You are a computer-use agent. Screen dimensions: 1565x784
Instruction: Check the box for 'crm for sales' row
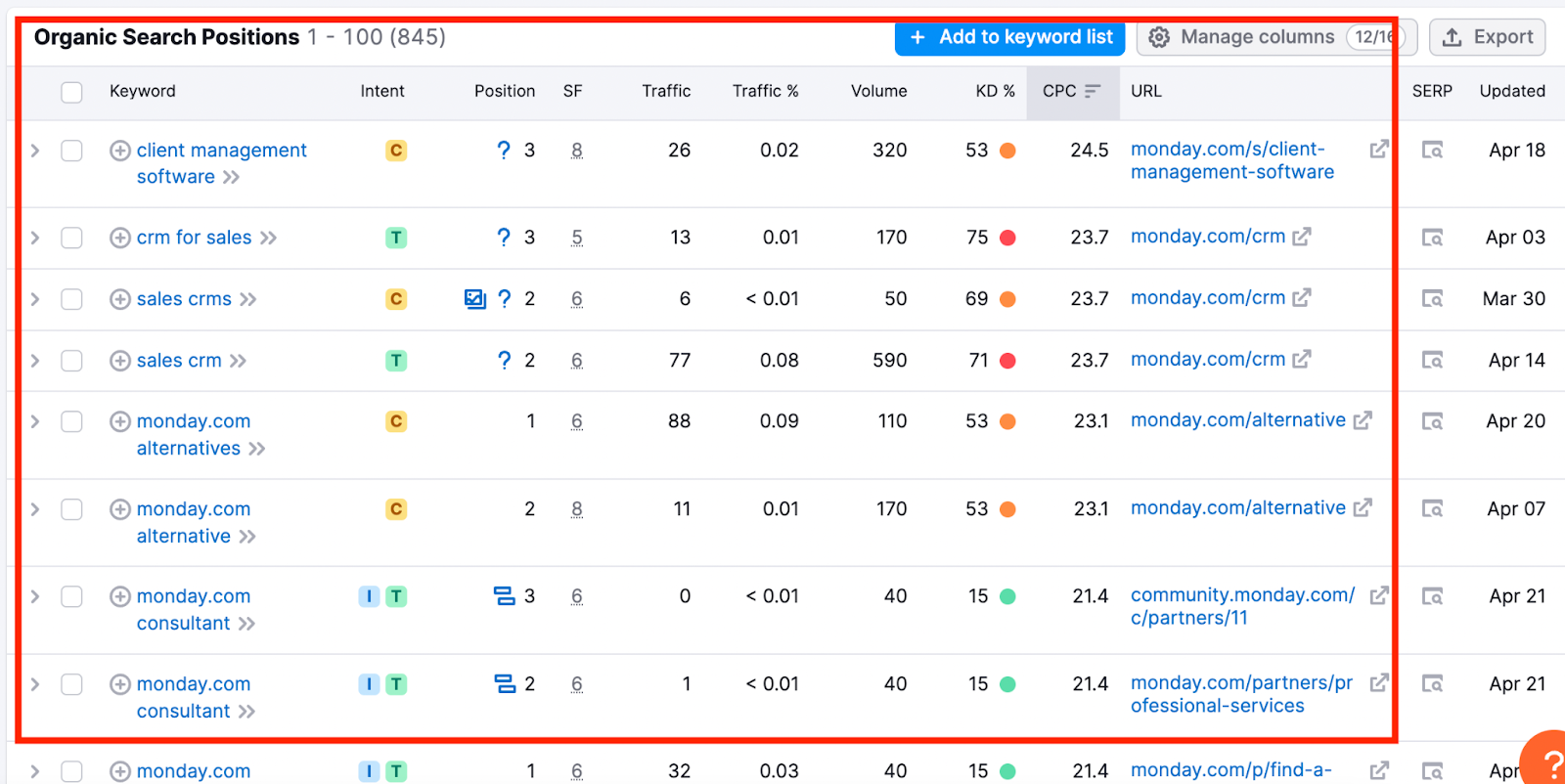click(71, 238)
